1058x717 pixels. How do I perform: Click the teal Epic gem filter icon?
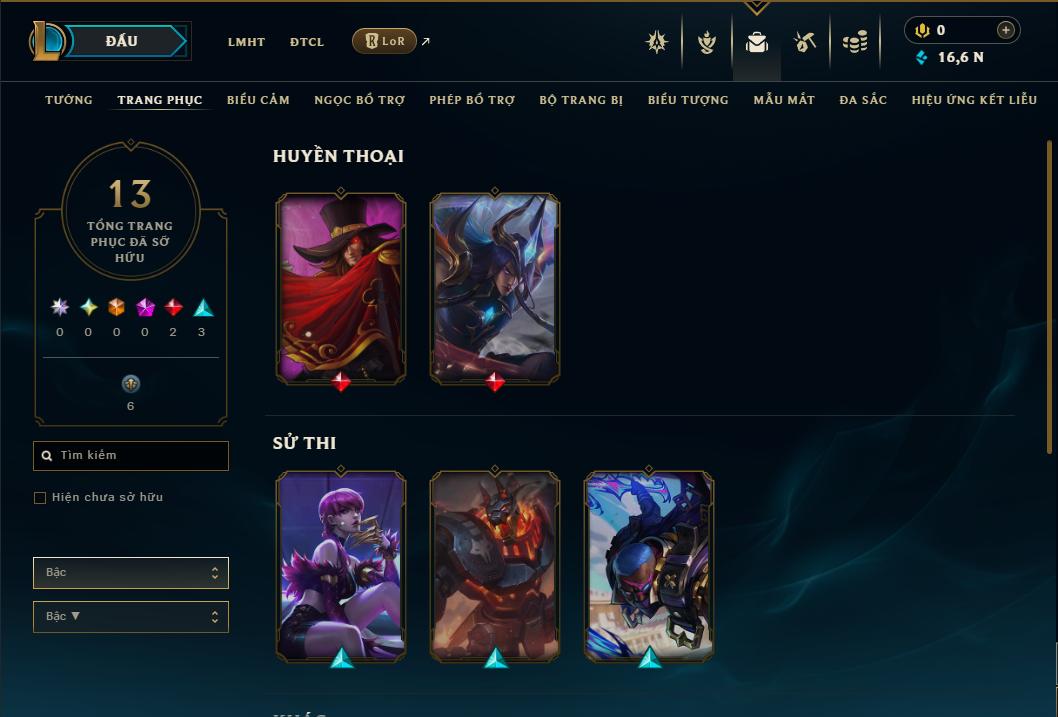203,308
